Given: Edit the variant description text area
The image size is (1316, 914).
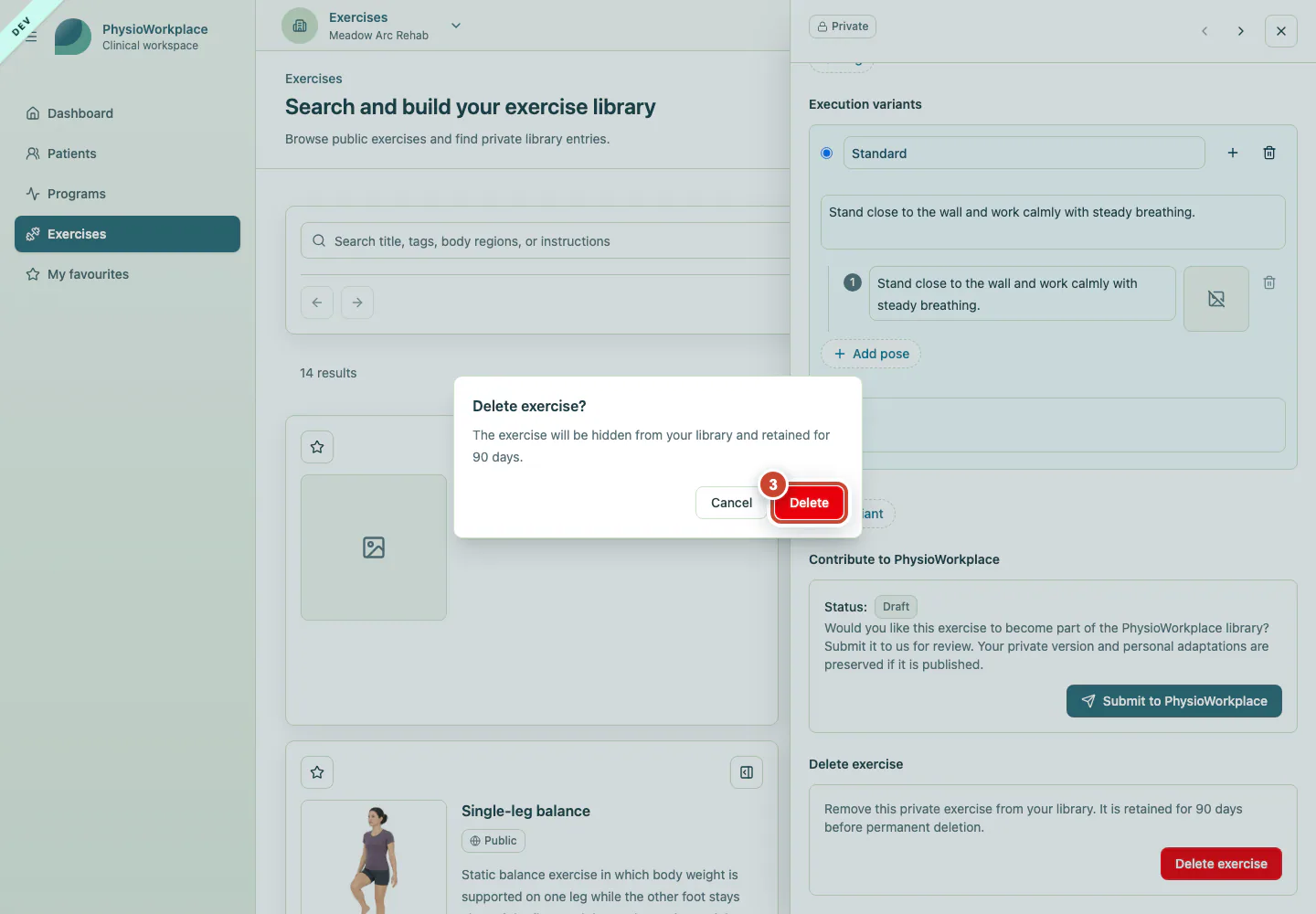Looking at the screenshot, I should pos(1053,222).
